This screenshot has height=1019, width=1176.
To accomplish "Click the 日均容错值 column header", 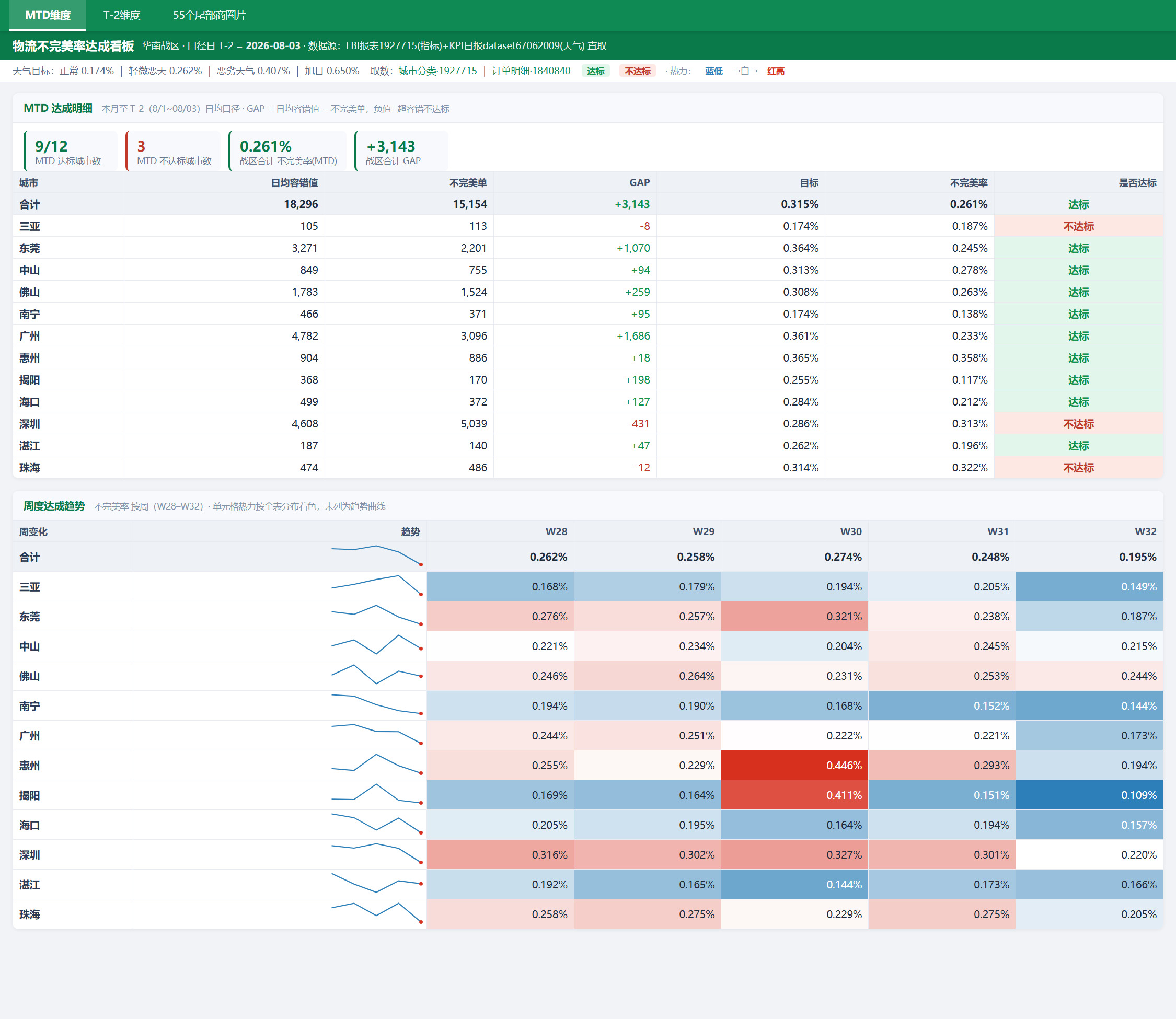I will coord(295,183).
